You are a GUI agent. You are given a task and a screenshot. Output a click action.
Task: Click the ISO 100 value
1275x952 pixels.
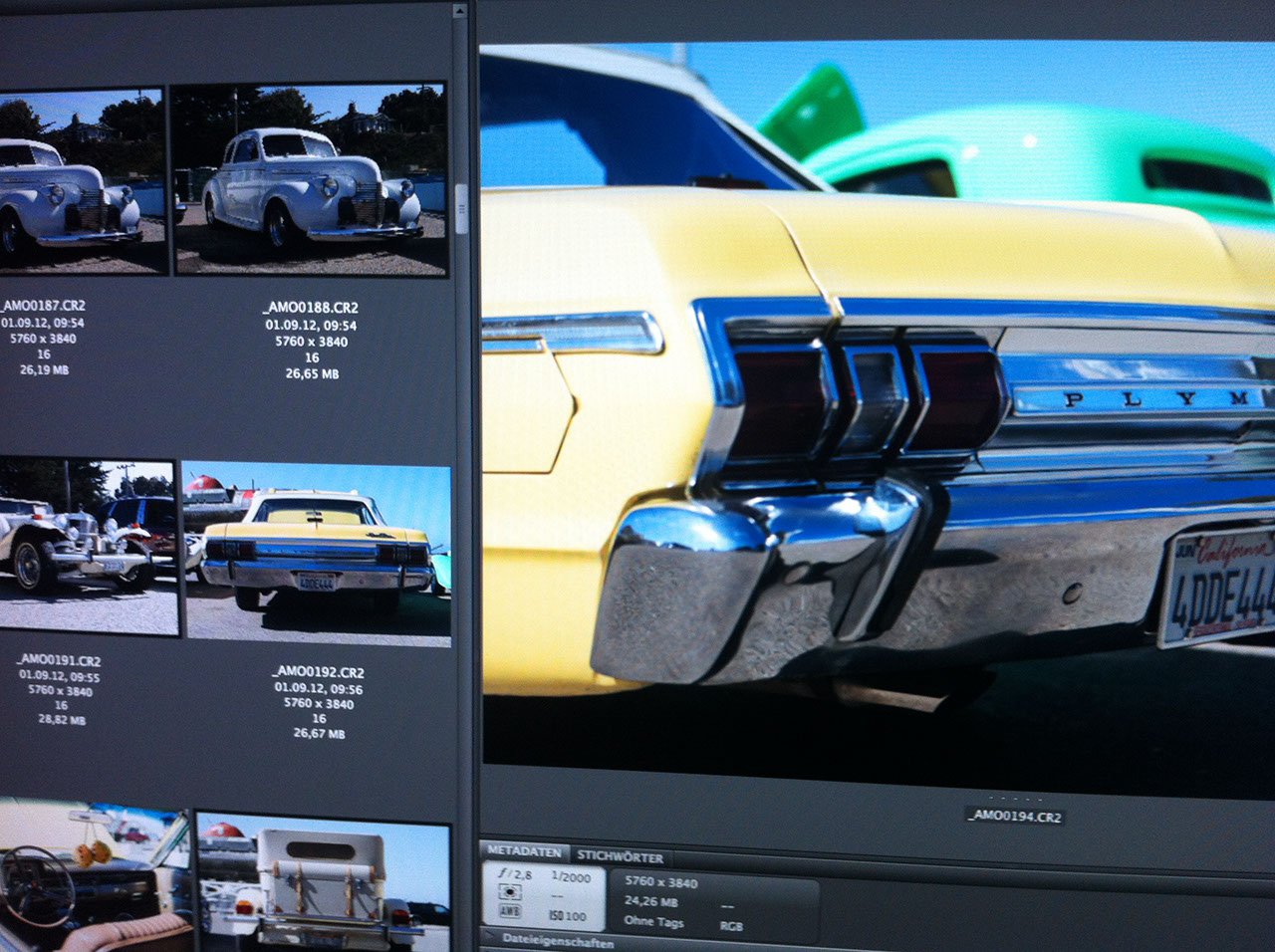tap(569, 915)
